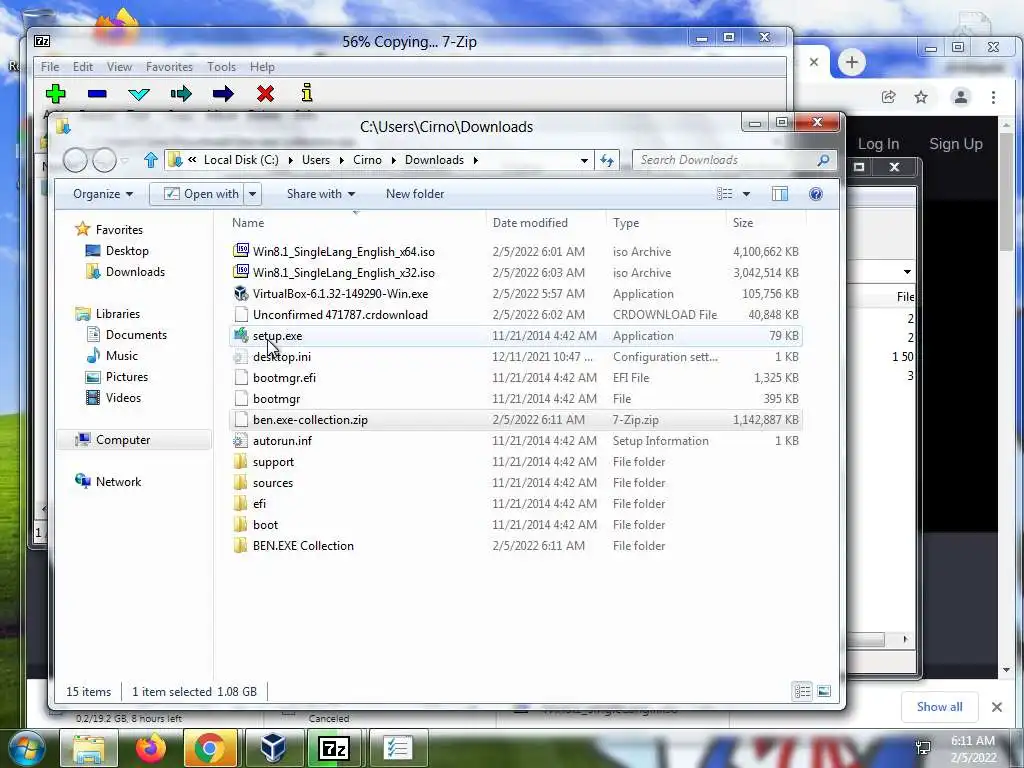The width and height of the screenshot is (1024, 768).
Task: Open the 7-Zip Tools menu
Action: 221,67
